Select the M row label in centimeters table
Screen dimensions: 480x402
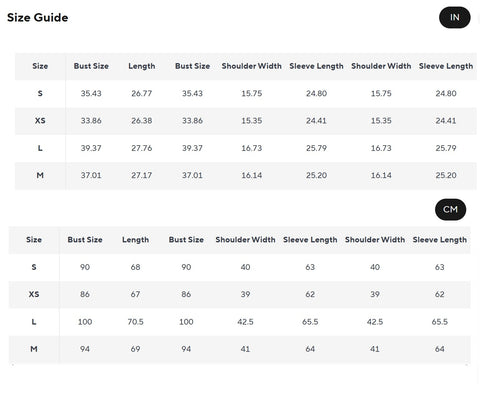pos(34,349)
